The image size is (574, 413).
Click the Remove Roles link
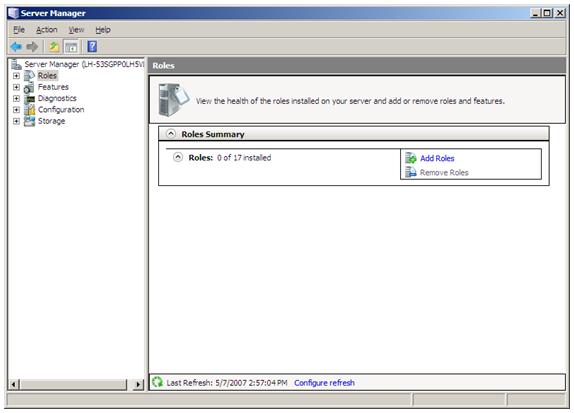pos(444,172)
